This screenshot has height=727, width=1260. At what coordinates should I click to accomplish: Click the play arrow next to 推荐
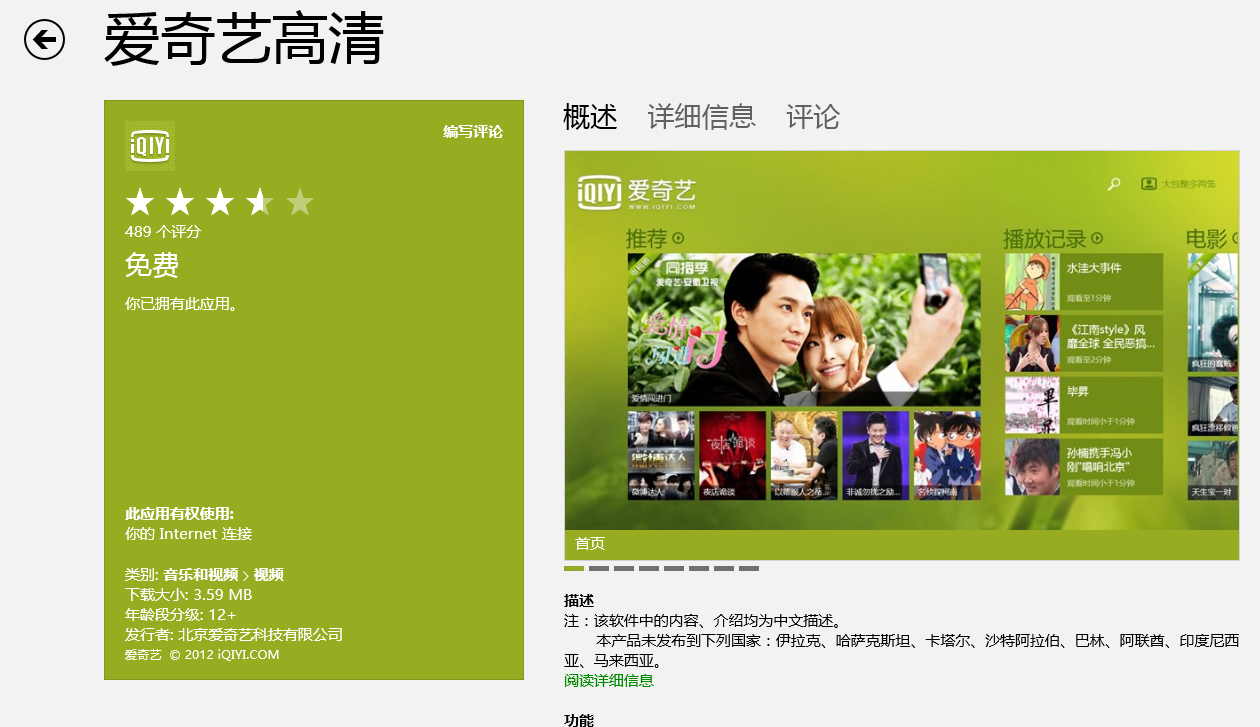coord(678,239)
